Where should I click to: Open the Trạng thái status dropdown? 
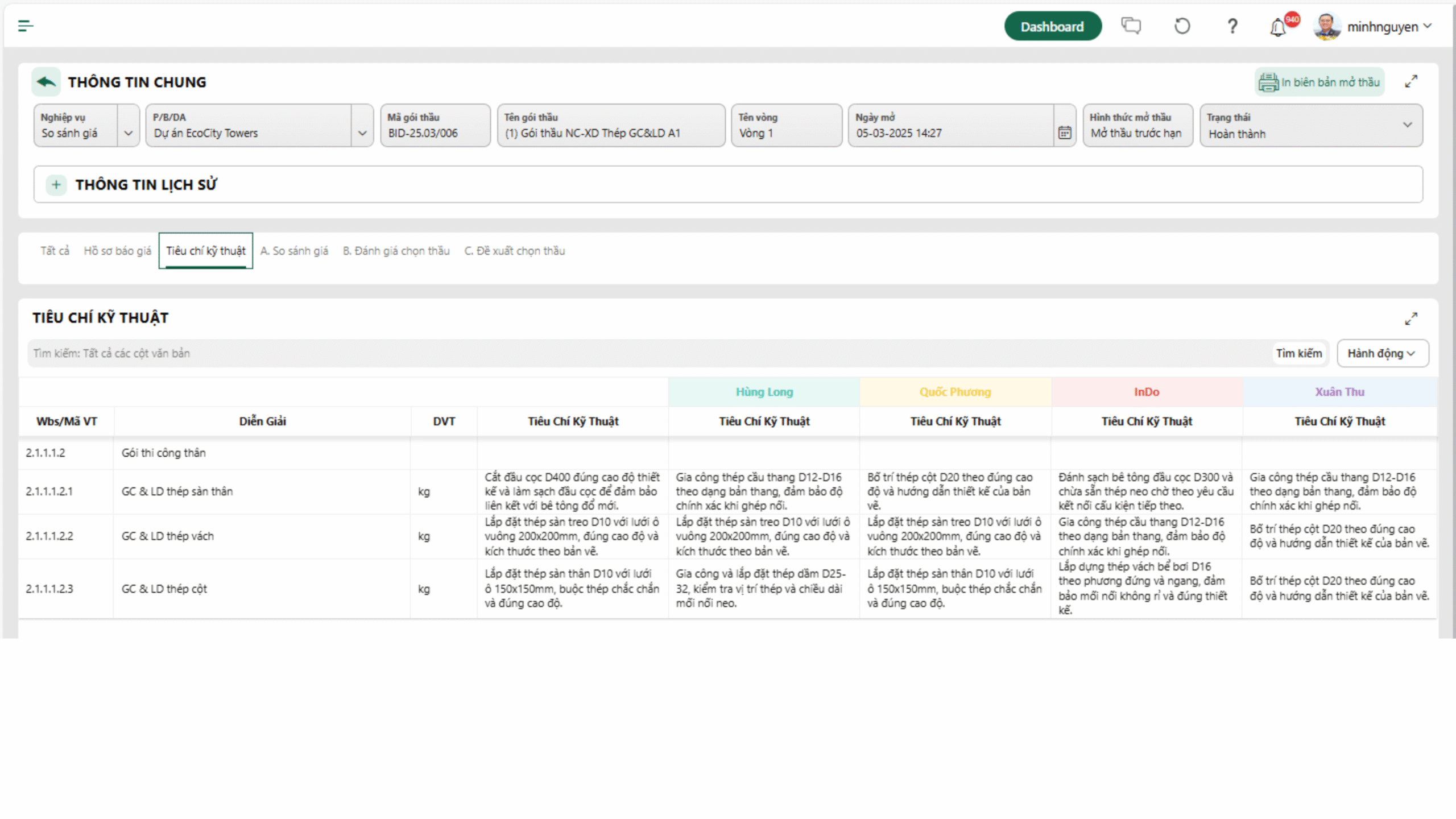(x=1407, y=125)
